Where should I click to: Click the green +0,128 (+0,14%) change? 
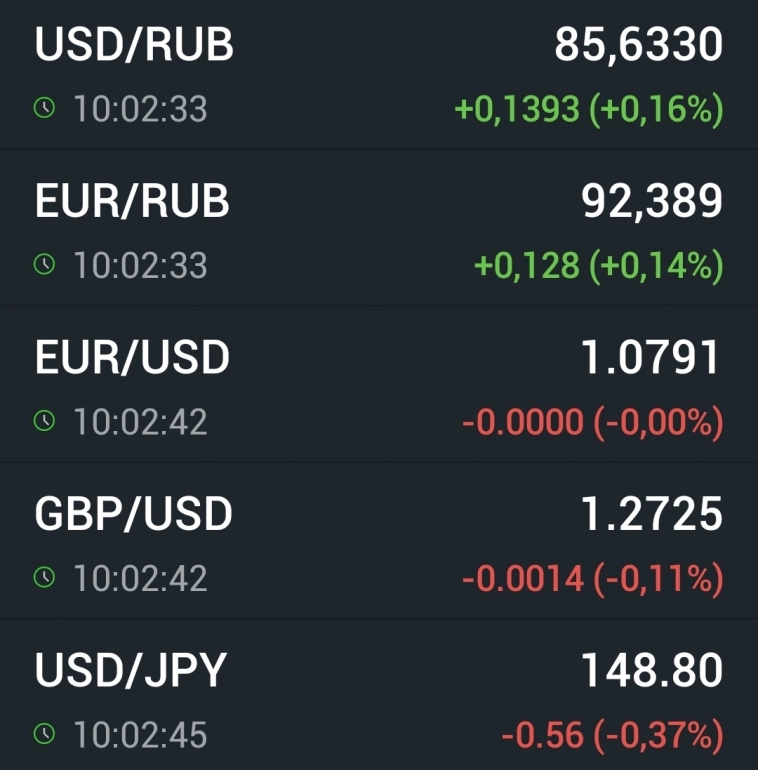point(597,265)
